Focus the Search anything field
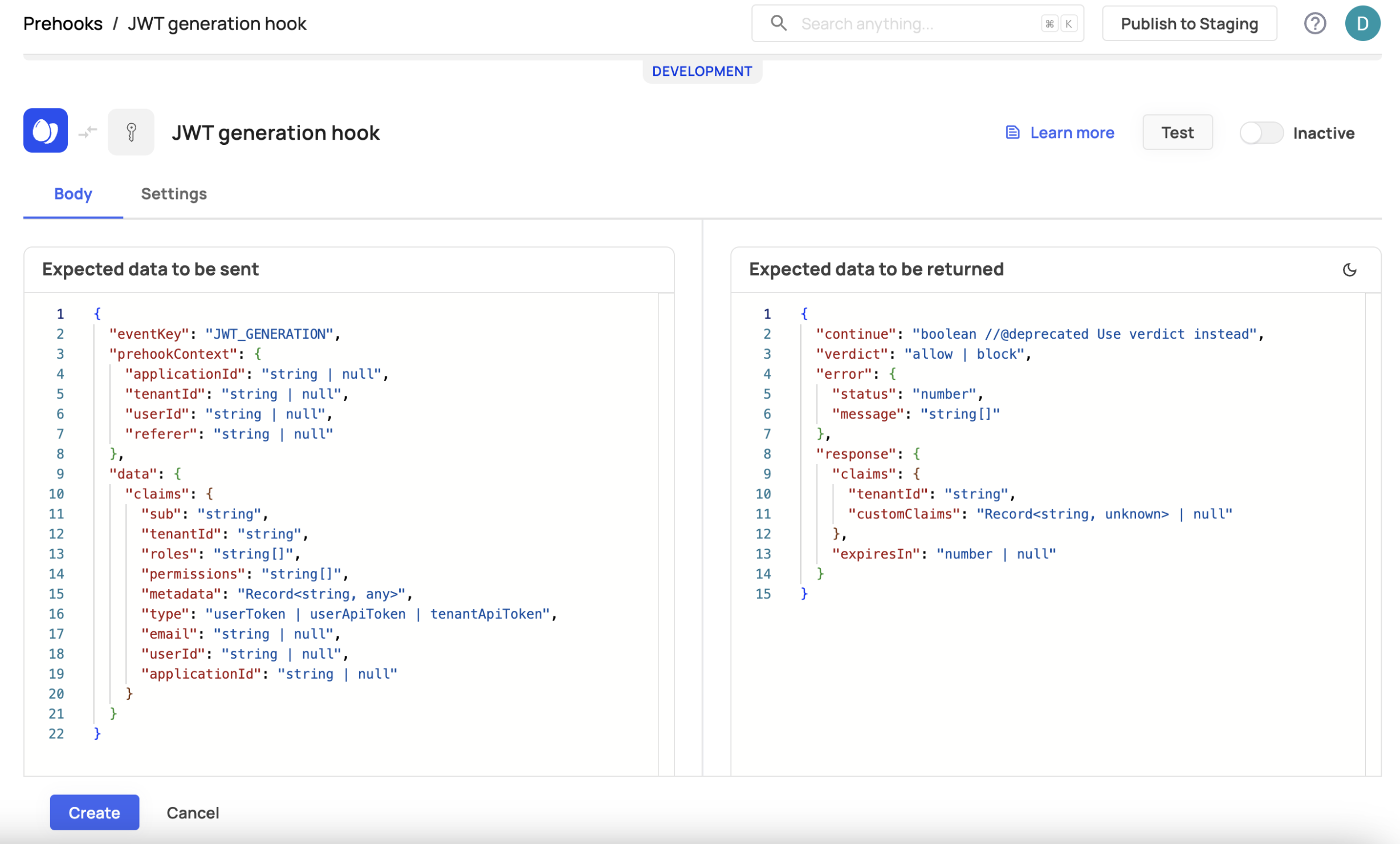Image resolution: width=1400 pixels, height=844 pixels. [912, 23]
